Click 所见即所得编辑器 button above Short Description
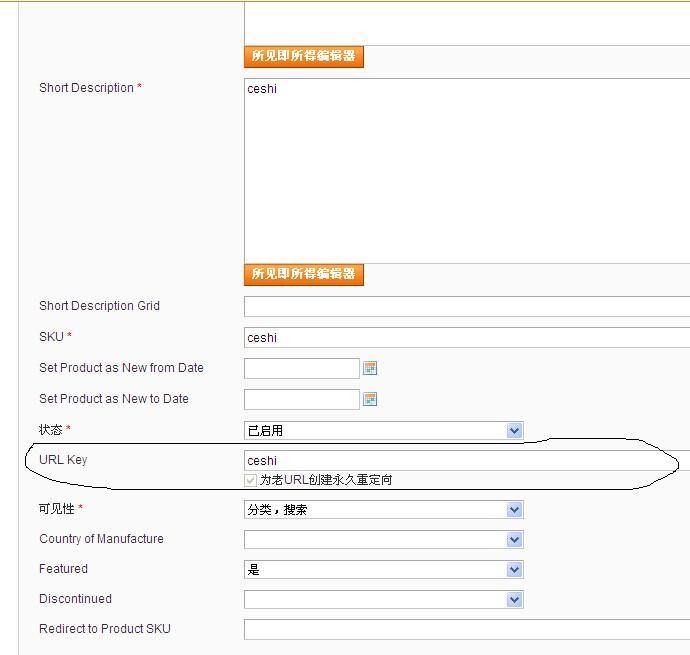 pyautogui.click(x=304, y=57)
